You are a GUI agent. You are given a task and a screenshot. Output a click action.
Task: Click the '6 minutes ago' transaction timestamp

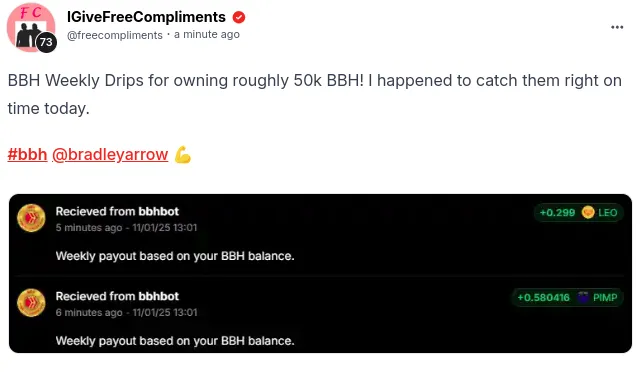(x=89, y=312)
